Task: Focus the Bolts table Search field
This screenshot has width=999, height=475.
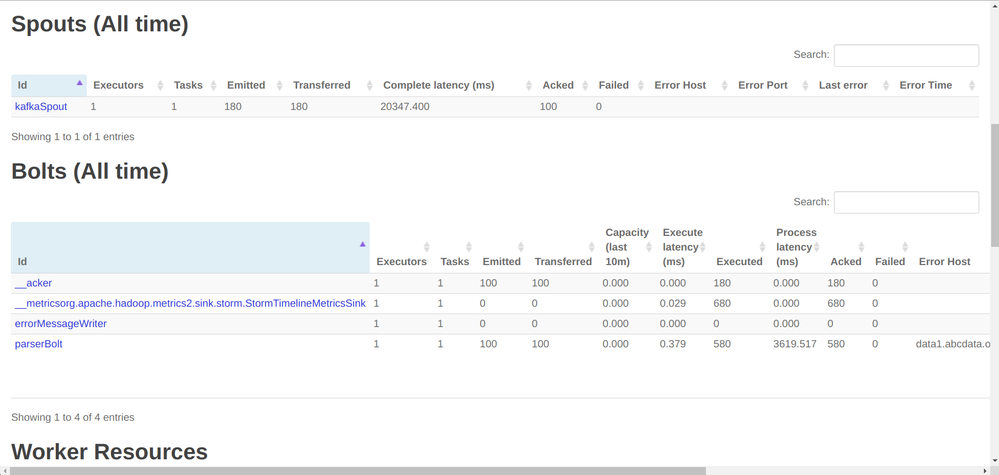Action: pyautogui.click(x=906, y=202)
